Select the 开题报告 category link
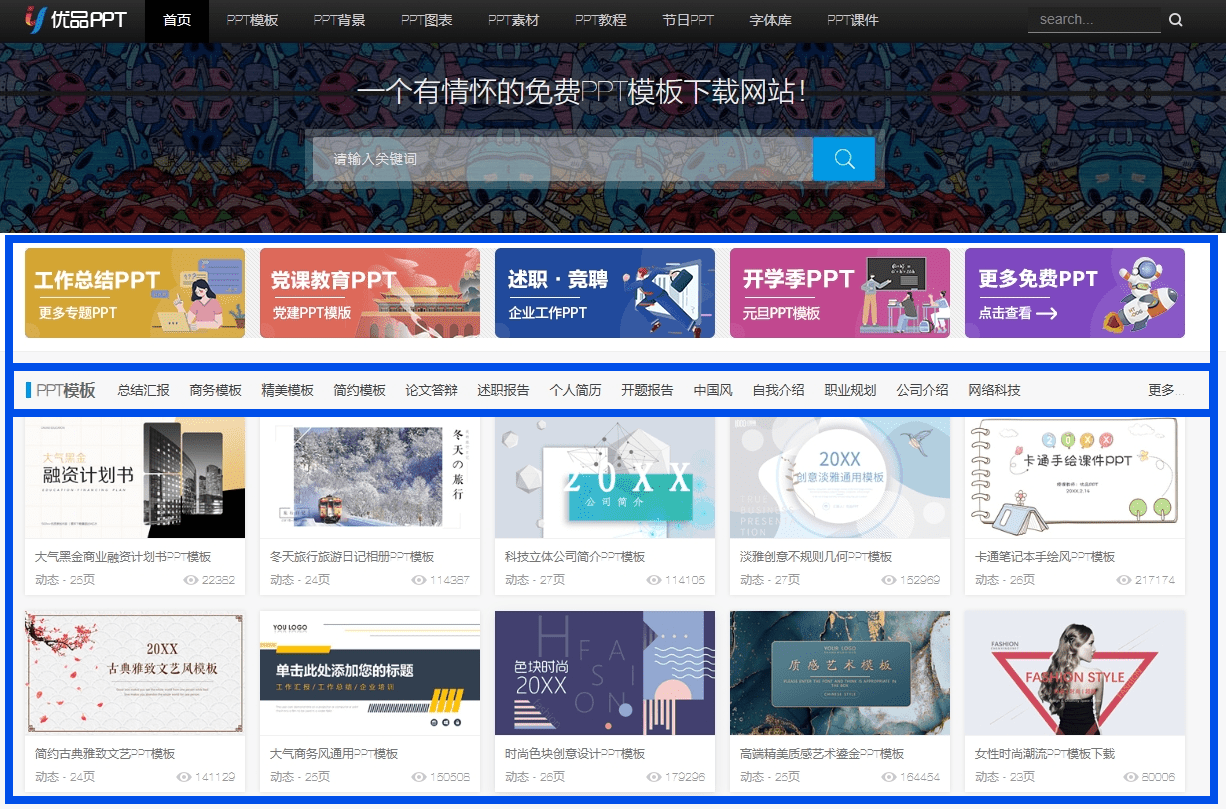The width and height of the screenshot is (1226, 809). [648, 390]
